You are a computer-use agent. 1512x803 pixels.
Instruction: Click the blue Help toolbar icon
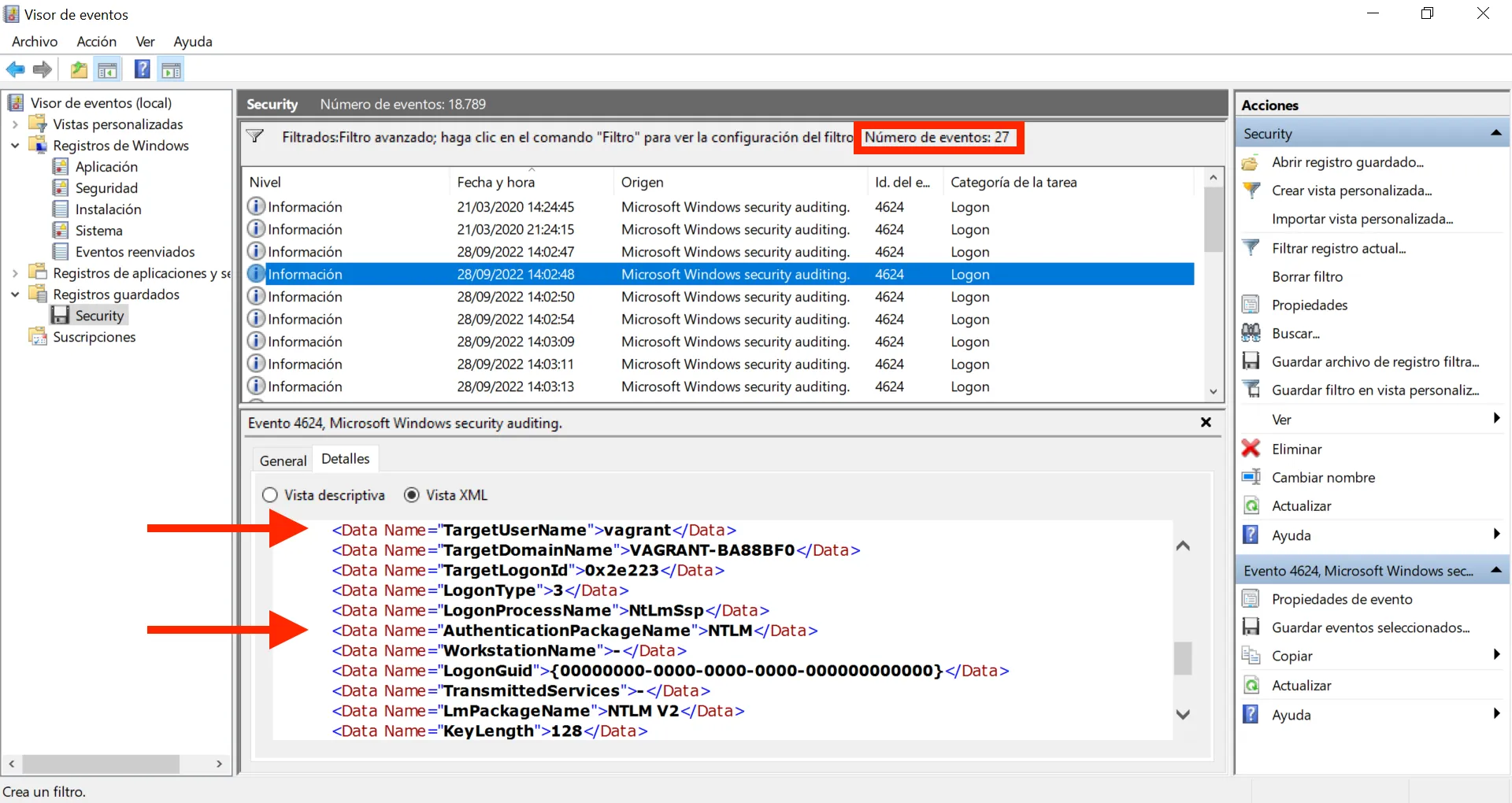coord(142,69)
